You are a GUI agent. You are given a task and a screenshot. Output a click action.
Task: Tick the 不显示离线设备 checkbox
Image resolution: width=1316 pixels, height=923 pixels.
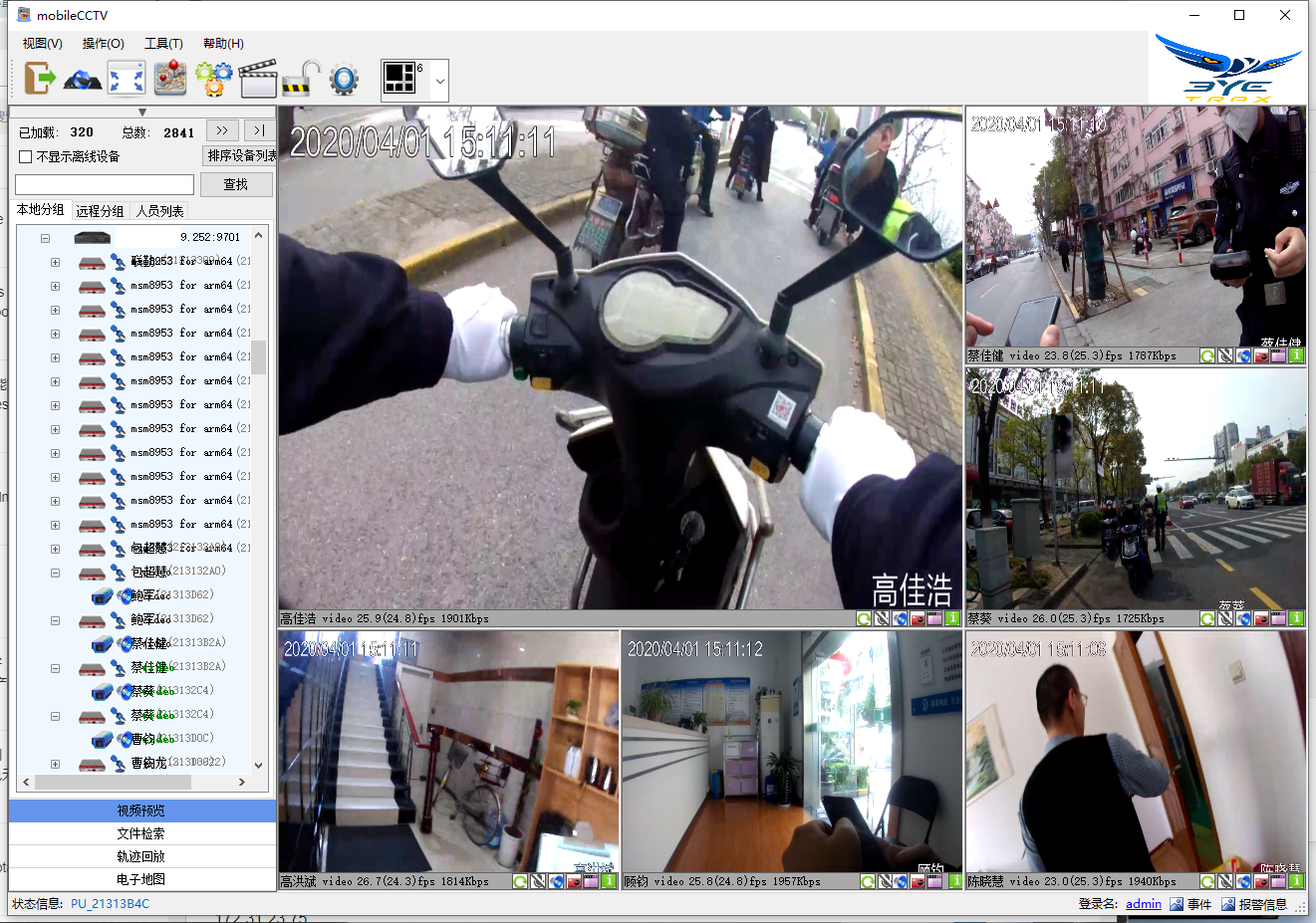pos(26,156)
